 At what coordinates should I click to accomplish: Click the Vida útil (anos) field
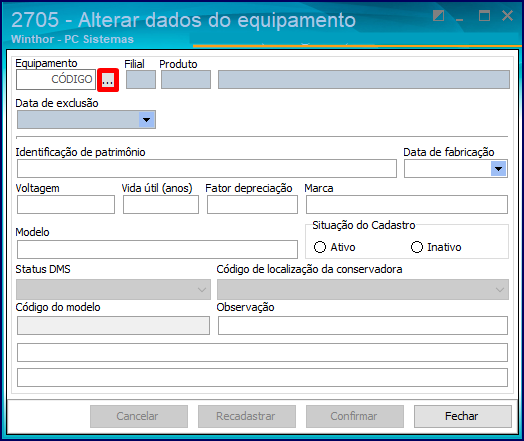(161, 204)
